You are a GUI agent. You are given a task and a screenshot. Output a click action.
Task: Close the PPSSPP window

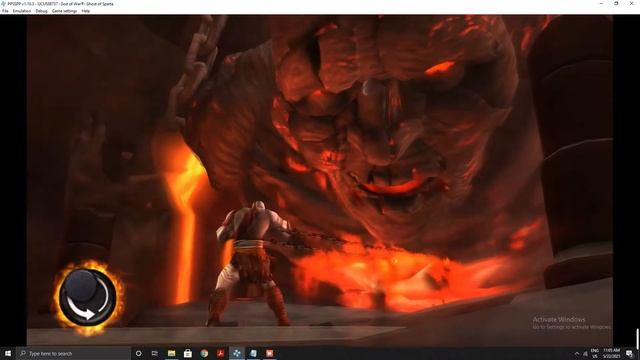[631, 4]
